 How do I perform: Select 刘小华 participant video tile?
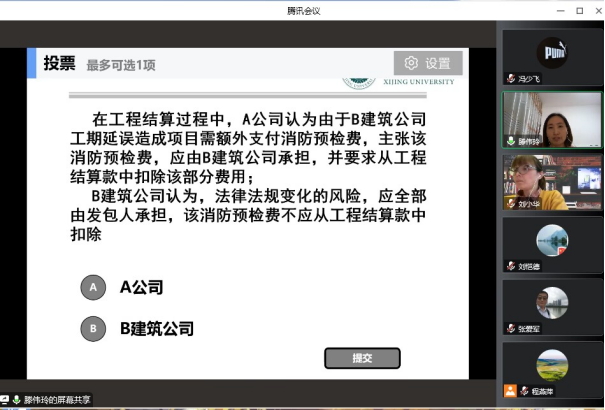552,178
